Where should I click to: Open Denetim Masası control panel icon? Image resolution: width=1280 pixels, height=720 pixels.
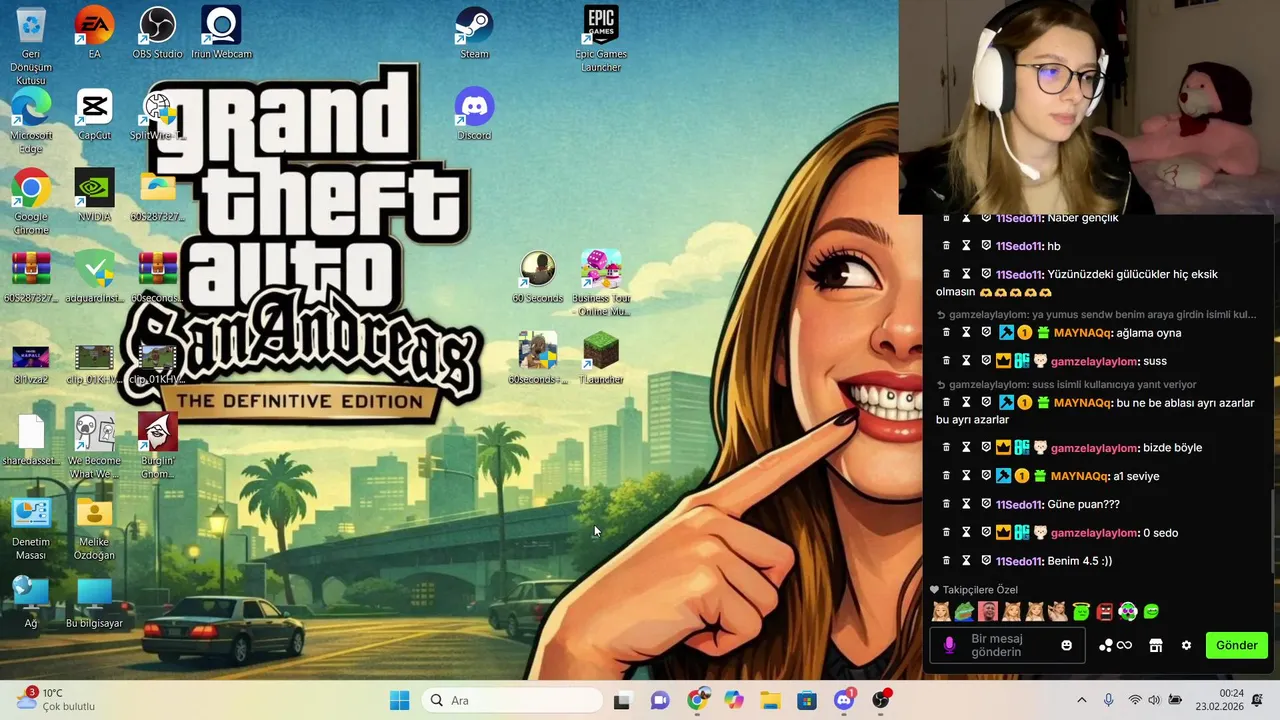(31, 526)
